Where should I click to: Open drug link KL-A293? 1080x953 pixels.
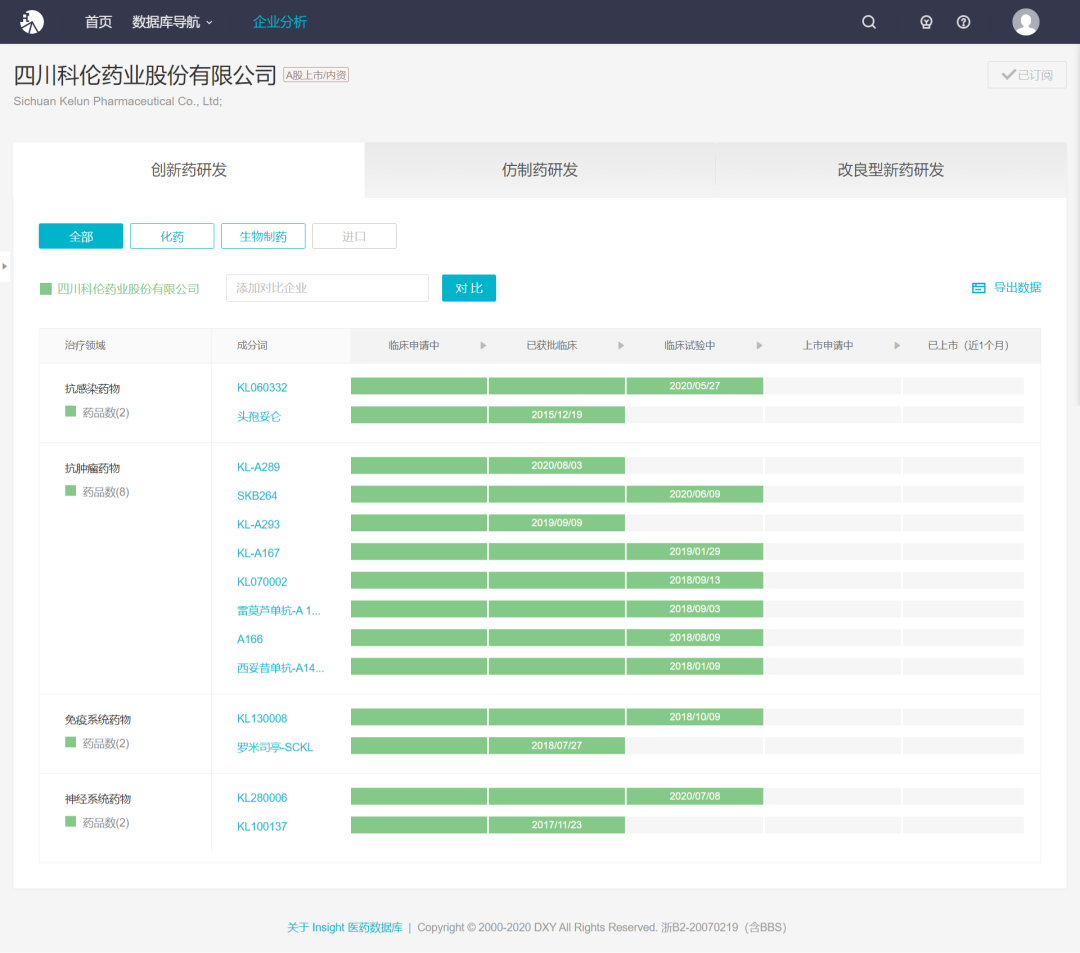(x=258, y=525)
